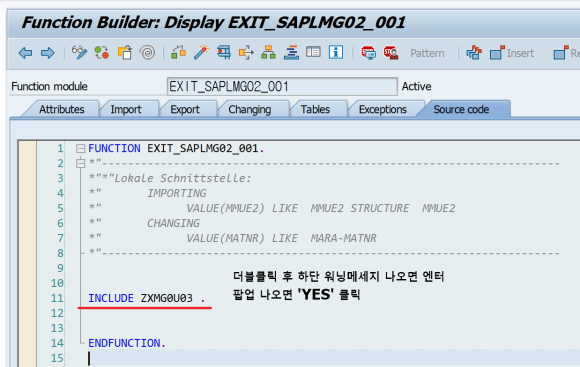Viewport: 580px width, 367px height.
Task: Click the Full Screen toggle icon
Action: pos(313,52)
